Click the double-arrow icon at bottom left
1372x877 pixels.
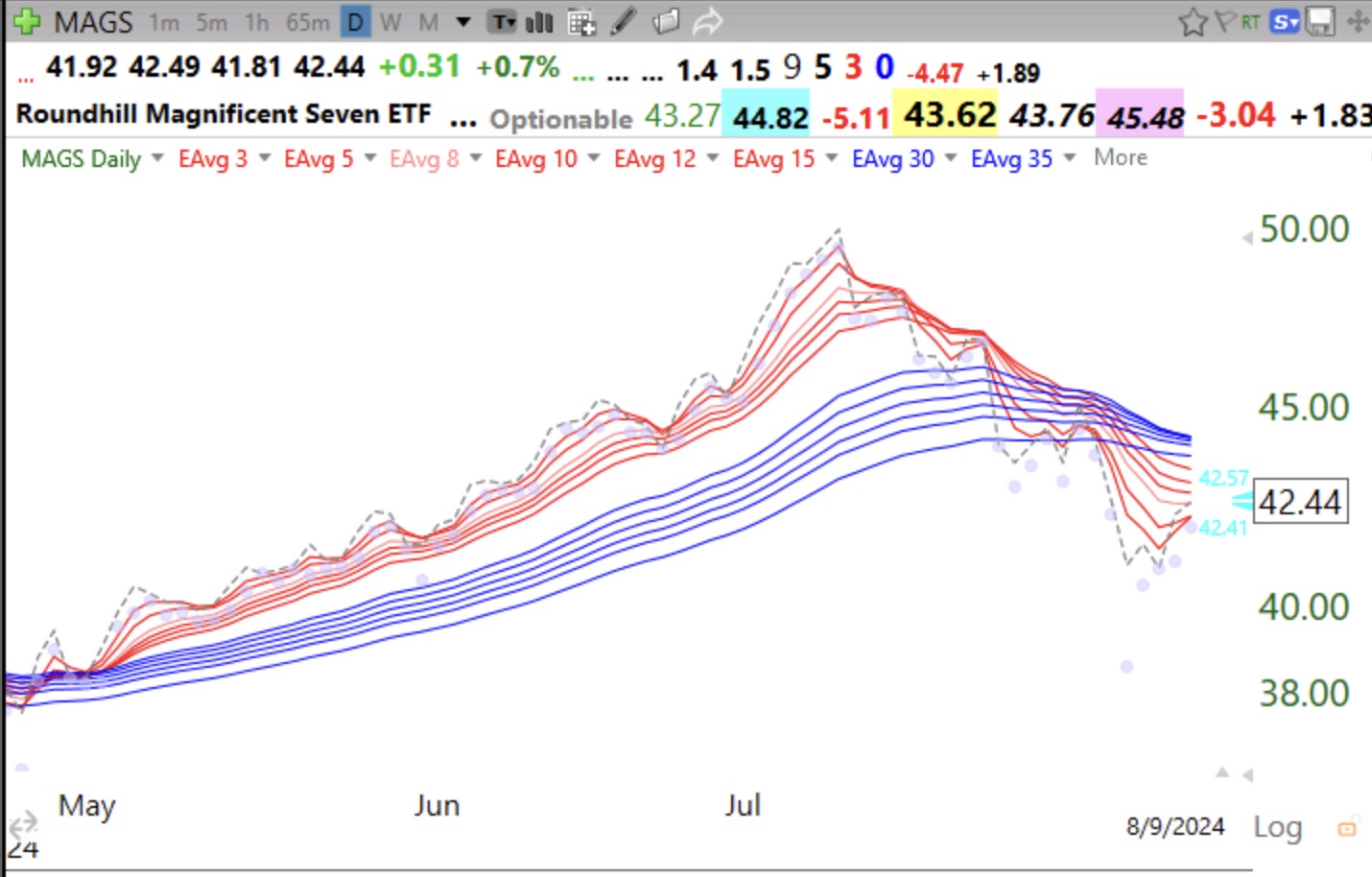tap(23, 823)
